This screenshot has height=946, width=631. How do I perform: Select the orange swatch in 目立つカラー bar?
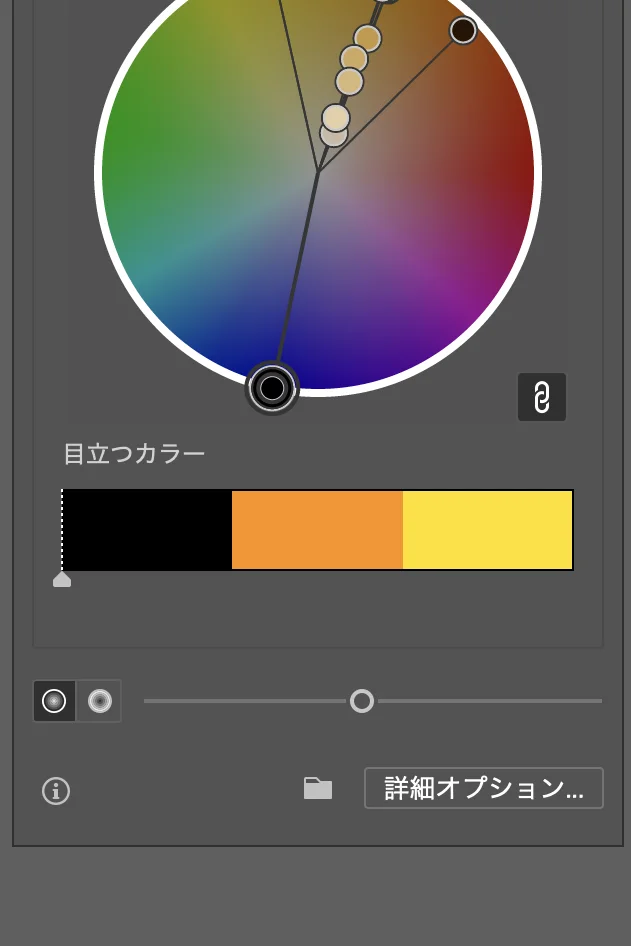317,530
